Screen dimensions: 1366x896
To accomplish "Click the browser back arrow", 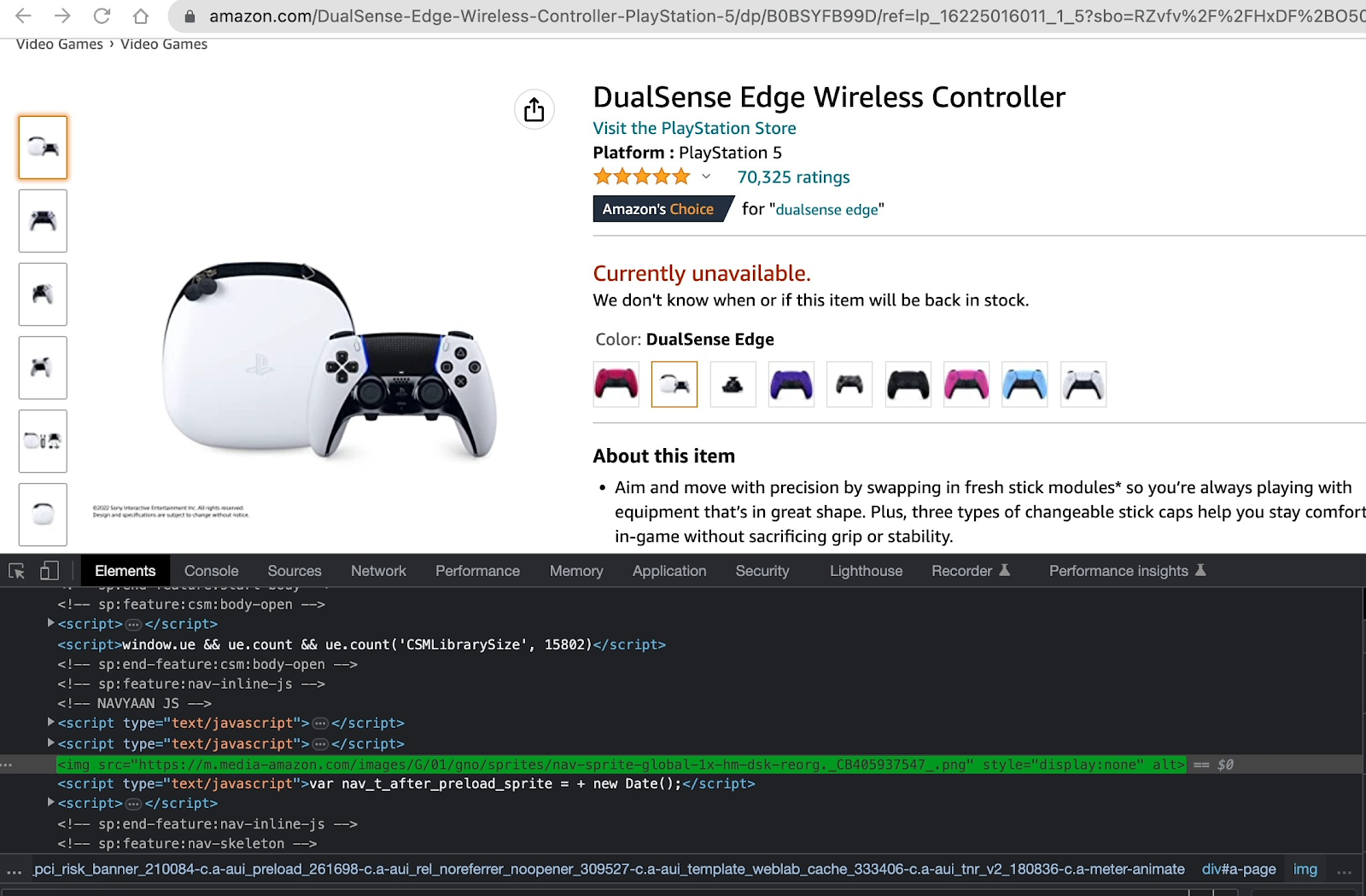I will pyautogui.click(x=23, y=15).
